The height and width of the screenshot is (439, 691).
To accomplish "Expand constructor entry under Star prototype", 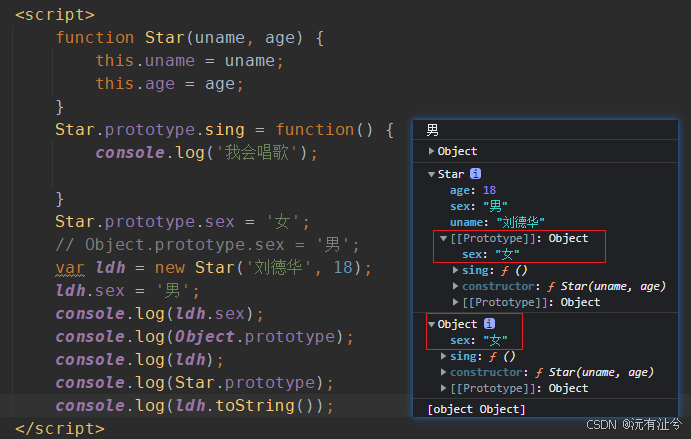I will [x=455, y=286].
